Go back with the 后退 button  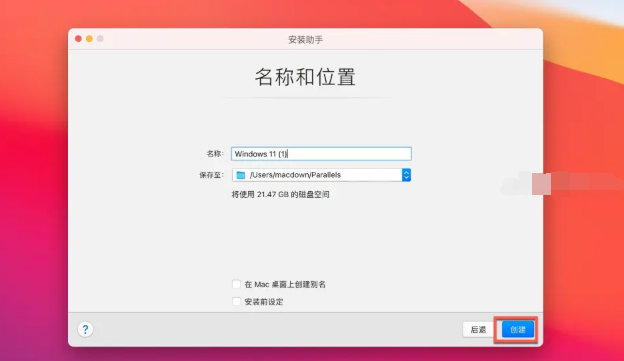click(478, 330)
